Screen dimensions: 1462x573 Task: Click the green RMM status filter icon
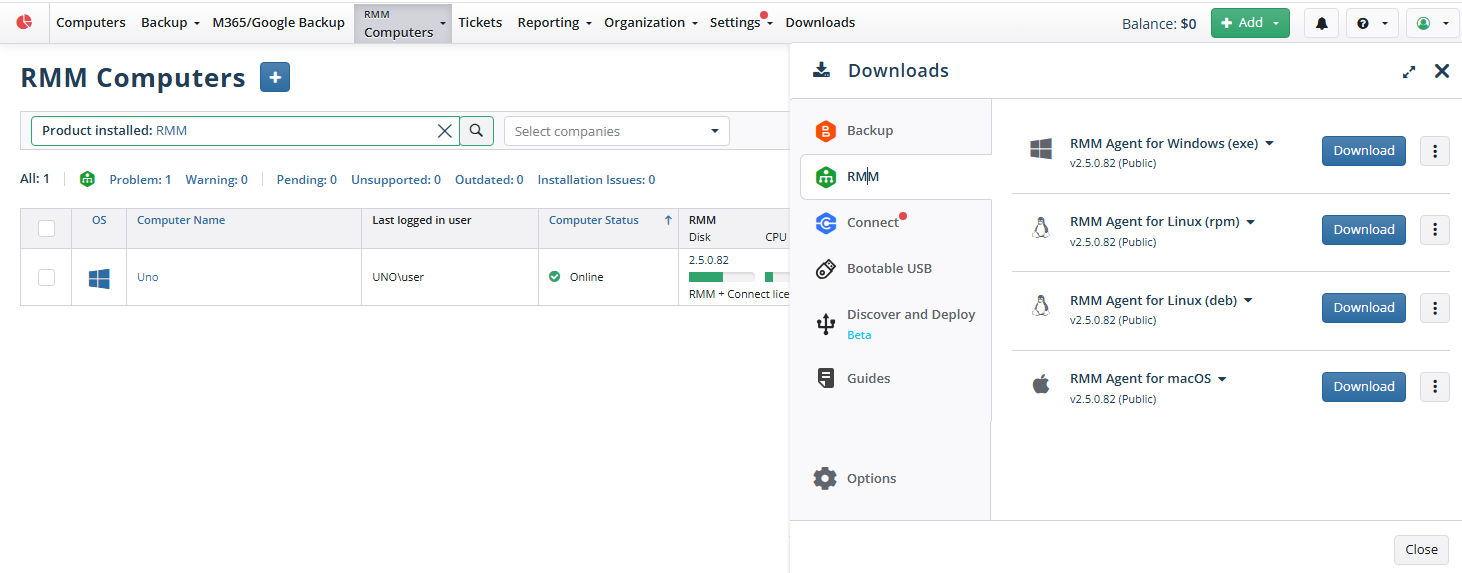(x=87, y=180)
